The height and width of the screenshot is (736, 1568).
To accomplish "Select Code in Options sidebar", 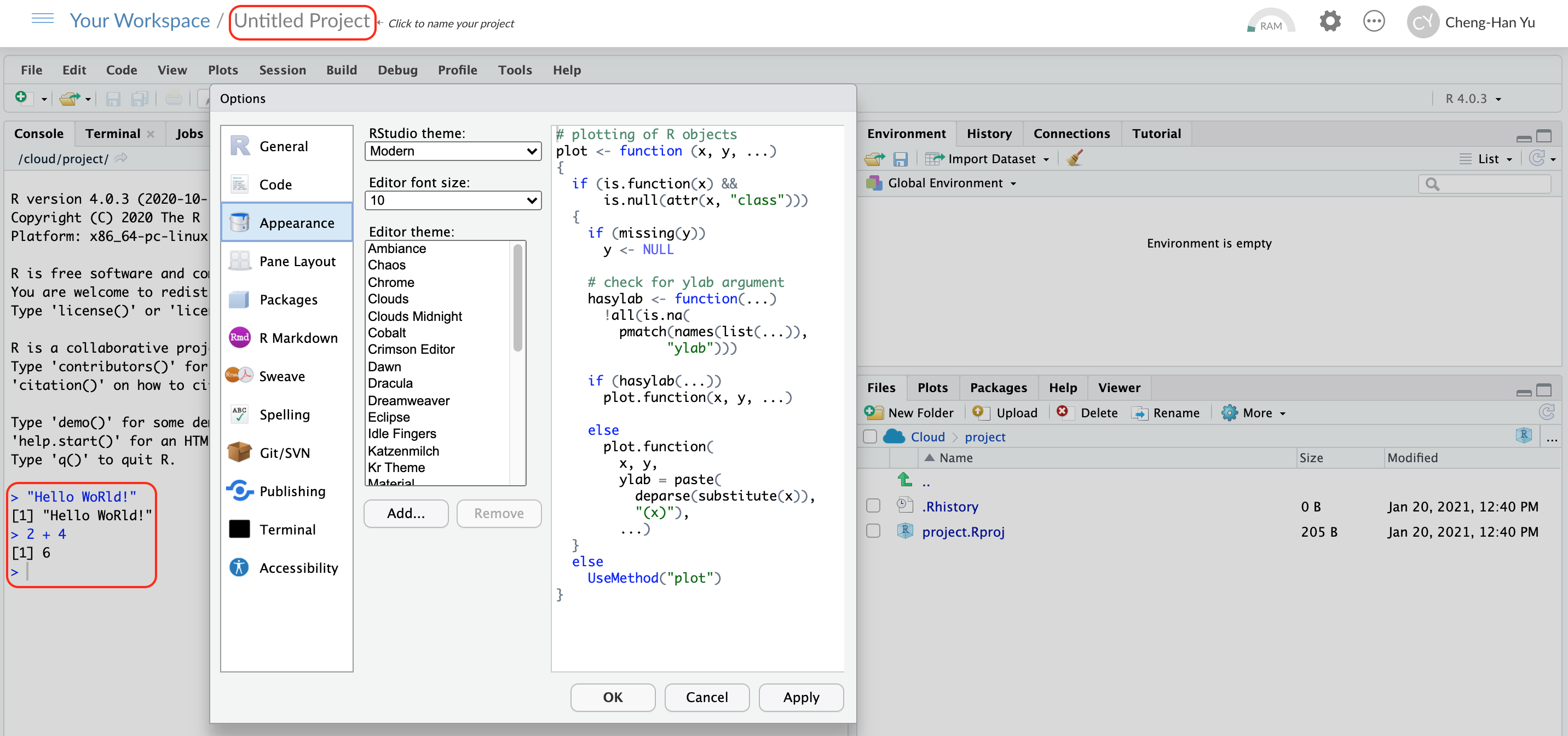I will 287,185.
